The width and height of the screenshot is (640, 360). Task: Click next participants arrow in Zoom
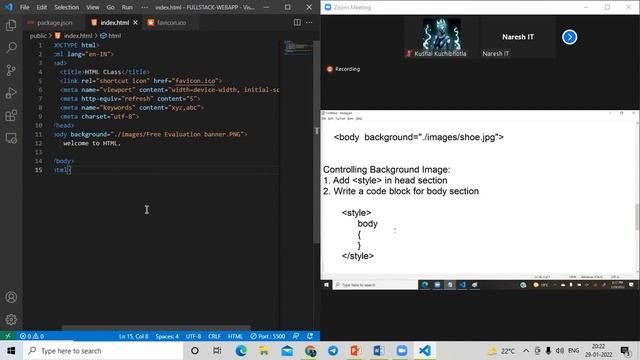569,37
